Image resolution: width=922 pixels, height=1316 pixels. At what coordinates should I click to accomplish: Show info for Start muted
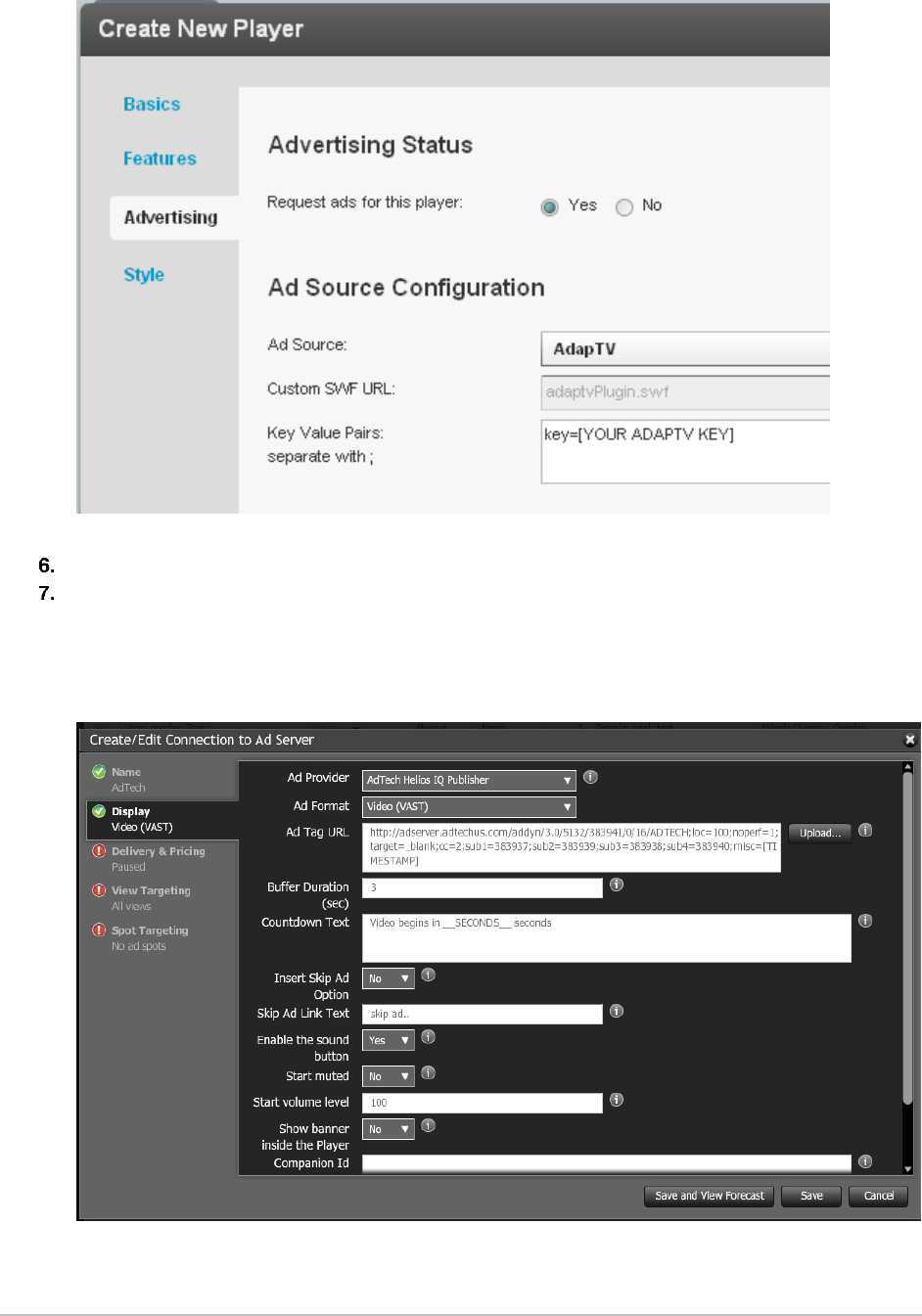(428, 1073)
